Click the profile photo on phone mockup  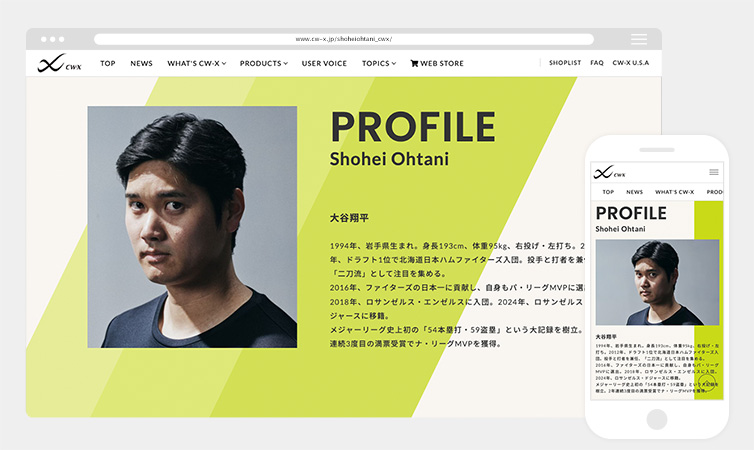[x=657, y=282]
